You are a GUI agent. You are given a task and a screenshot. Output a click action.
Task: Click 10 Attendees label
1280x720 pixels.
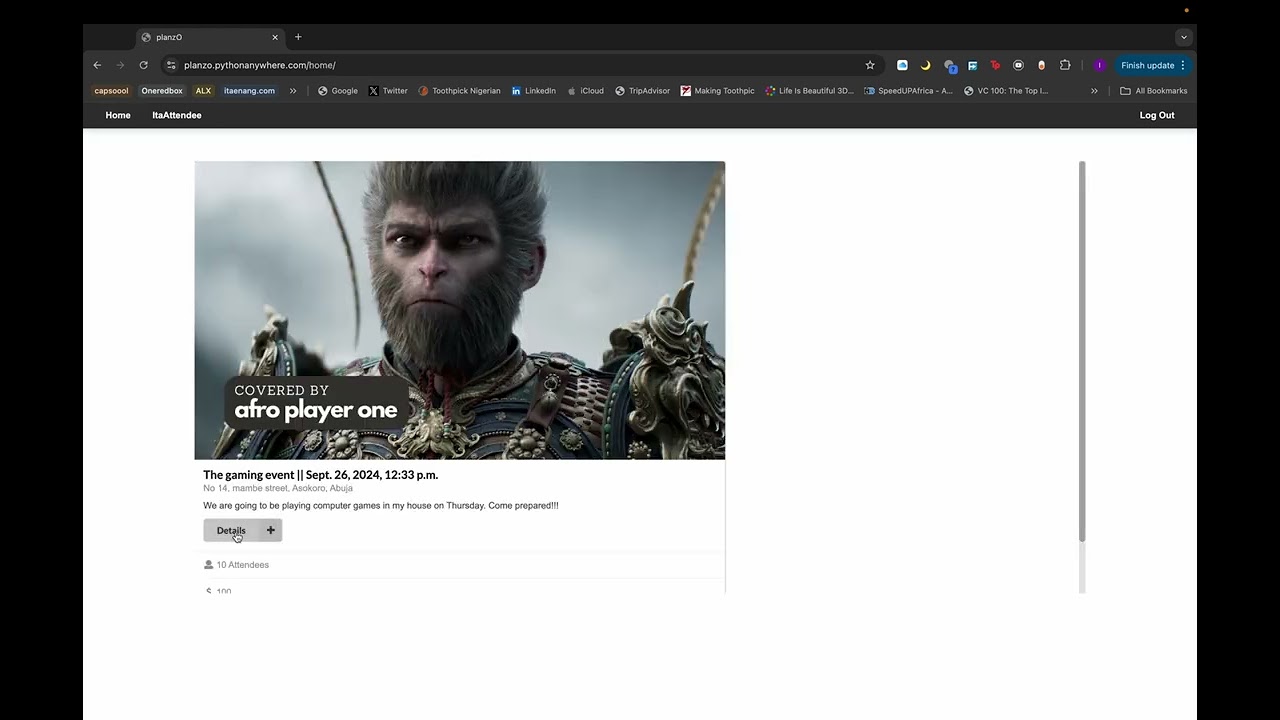click(x=242, y=565)
